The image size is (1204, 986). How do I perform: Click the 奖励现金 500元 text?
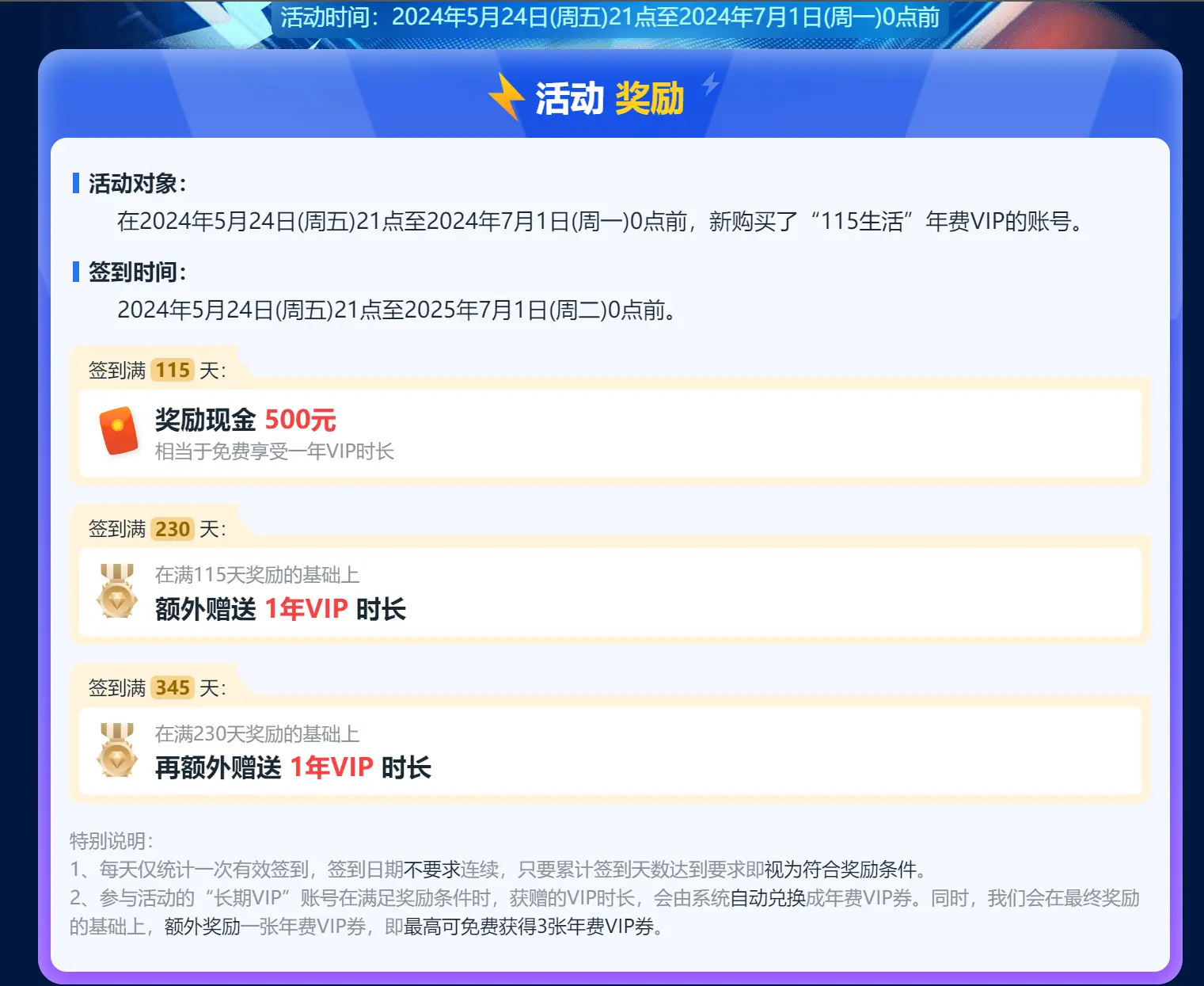245,420
